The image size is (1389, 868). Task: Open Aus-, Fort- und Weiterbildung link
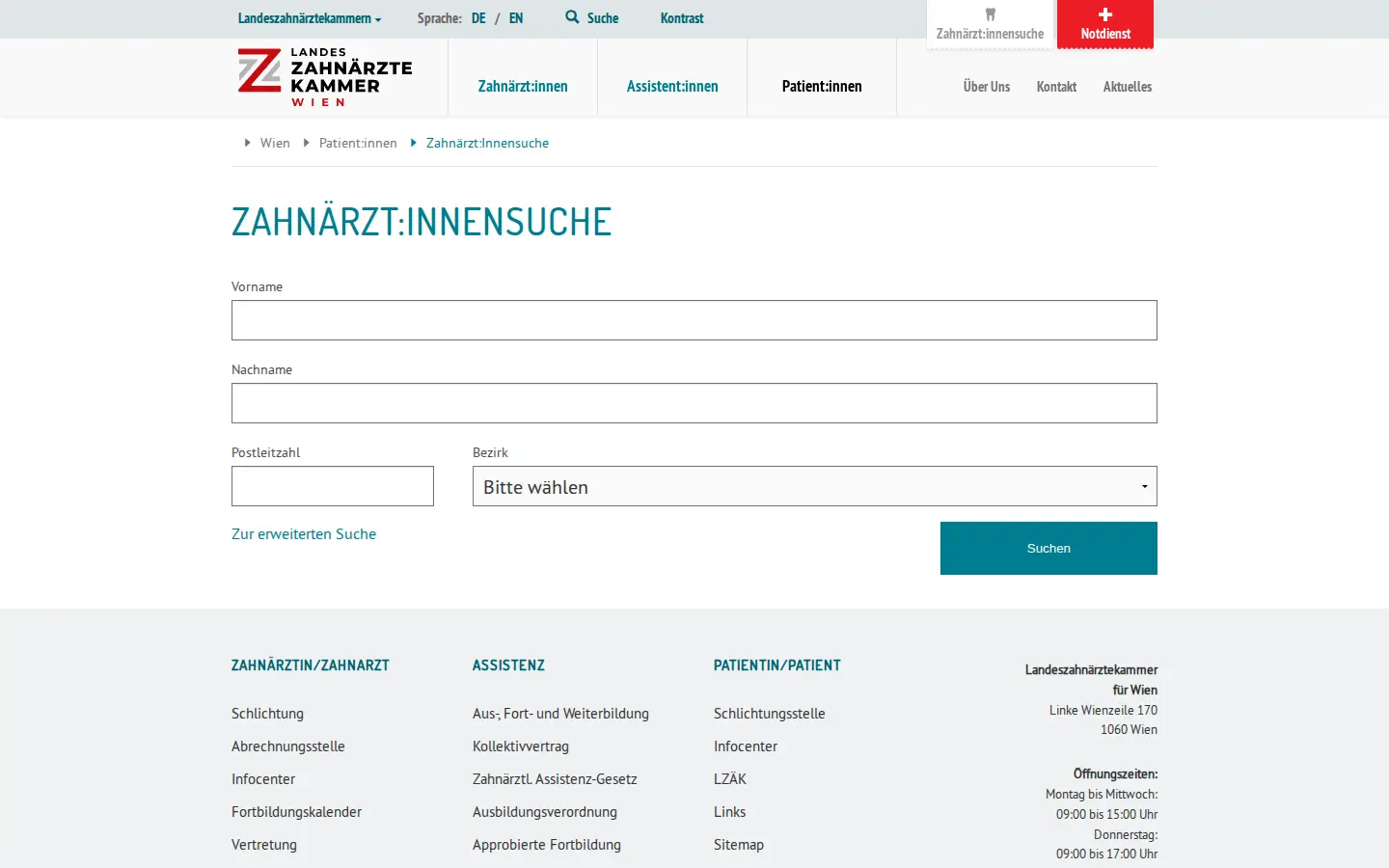560,714
